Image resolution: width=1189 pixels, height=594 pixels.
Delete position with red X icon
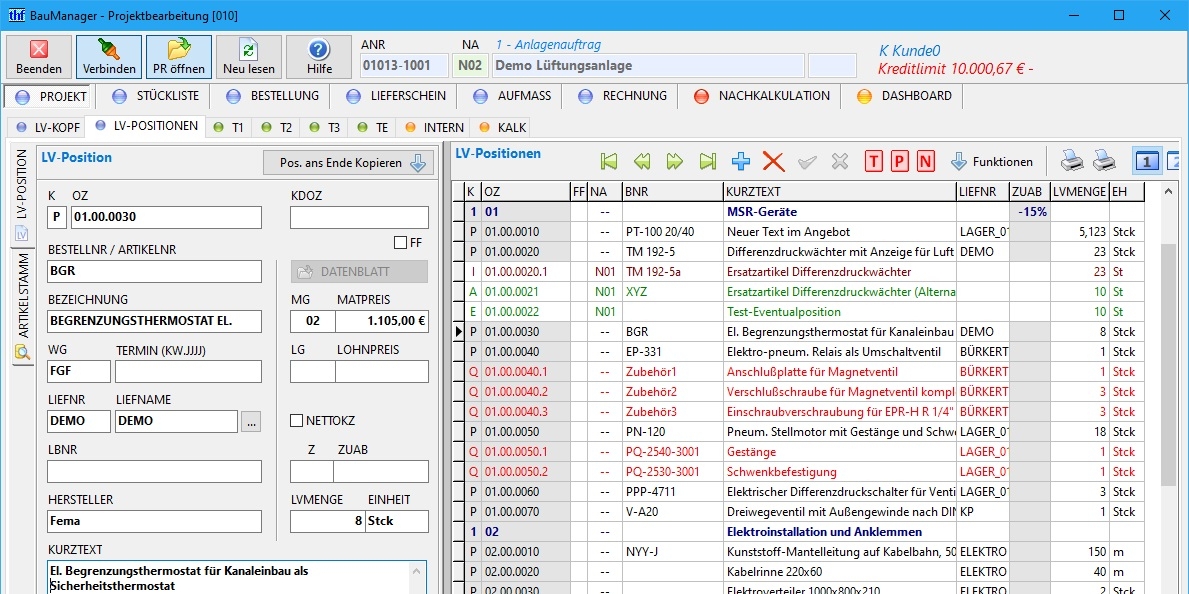773,161
